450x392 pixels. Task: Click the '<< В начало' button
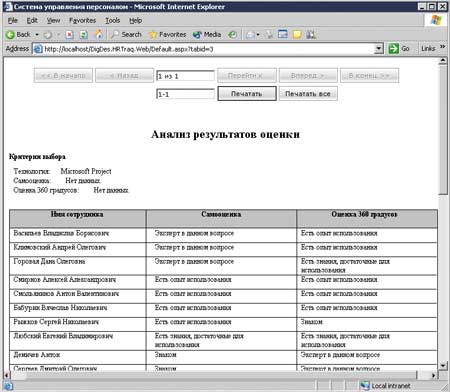63,75
